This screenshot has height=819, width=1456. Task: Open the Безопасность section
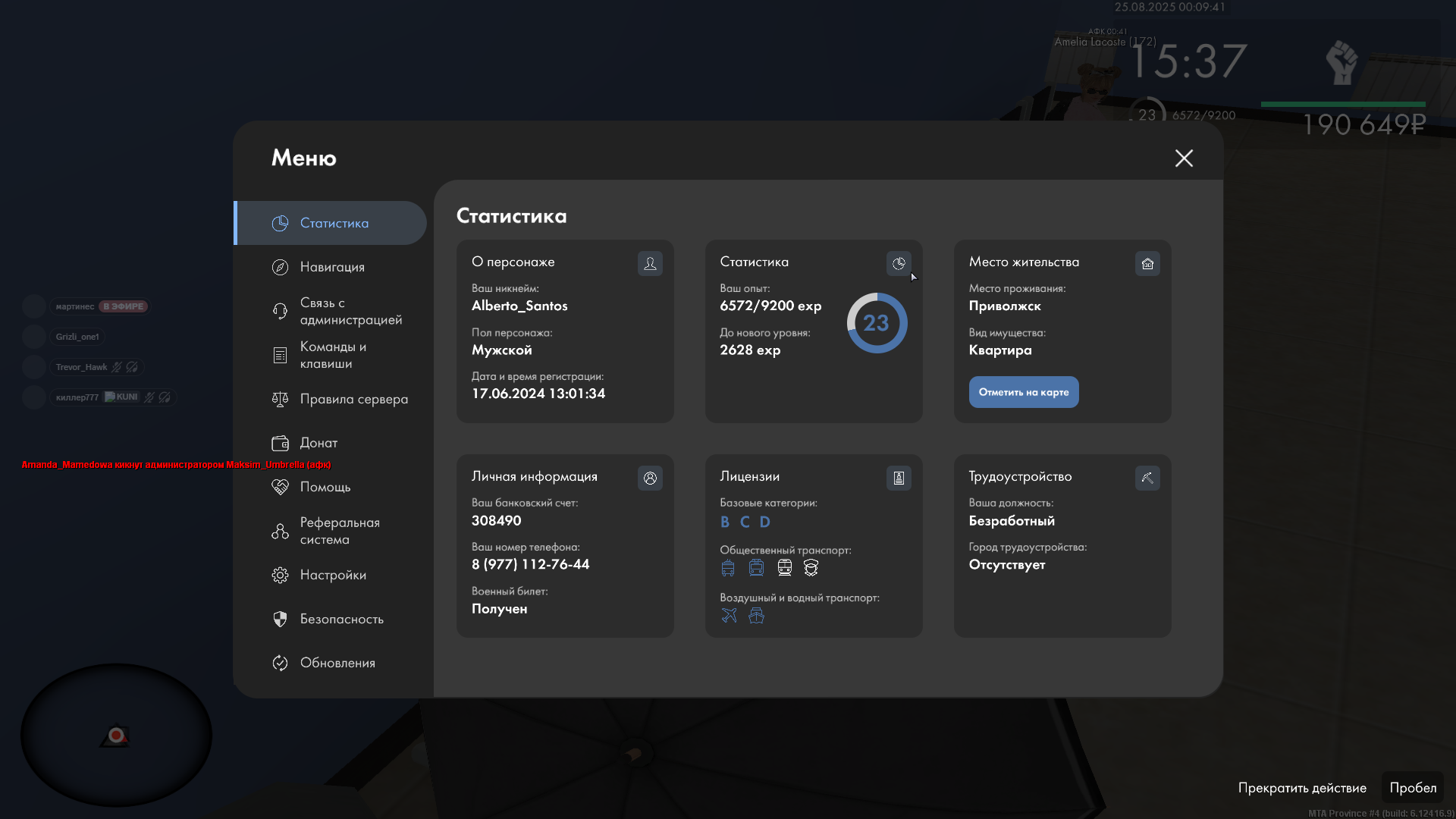point(341,619)
